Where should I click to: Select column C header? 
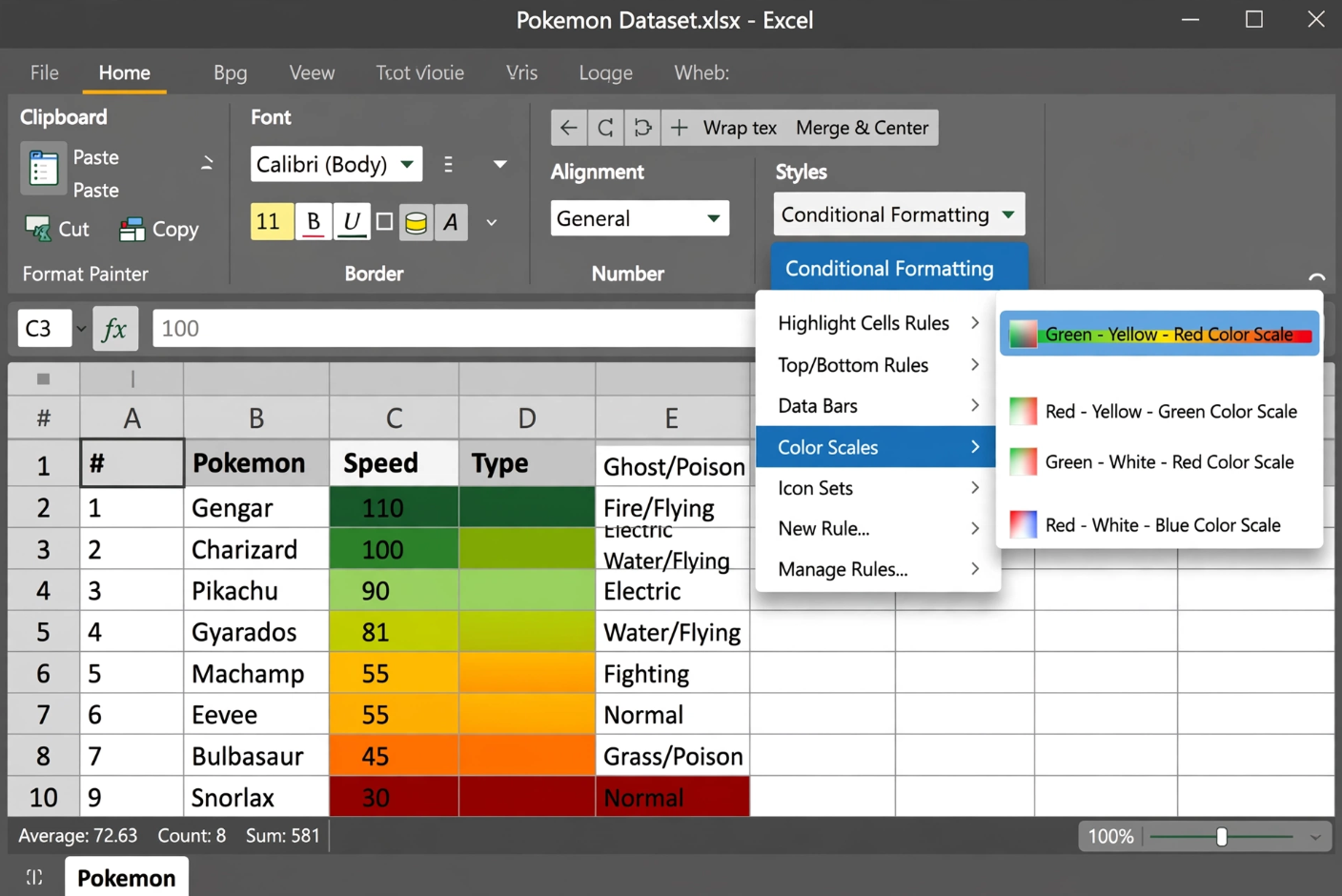394,417
